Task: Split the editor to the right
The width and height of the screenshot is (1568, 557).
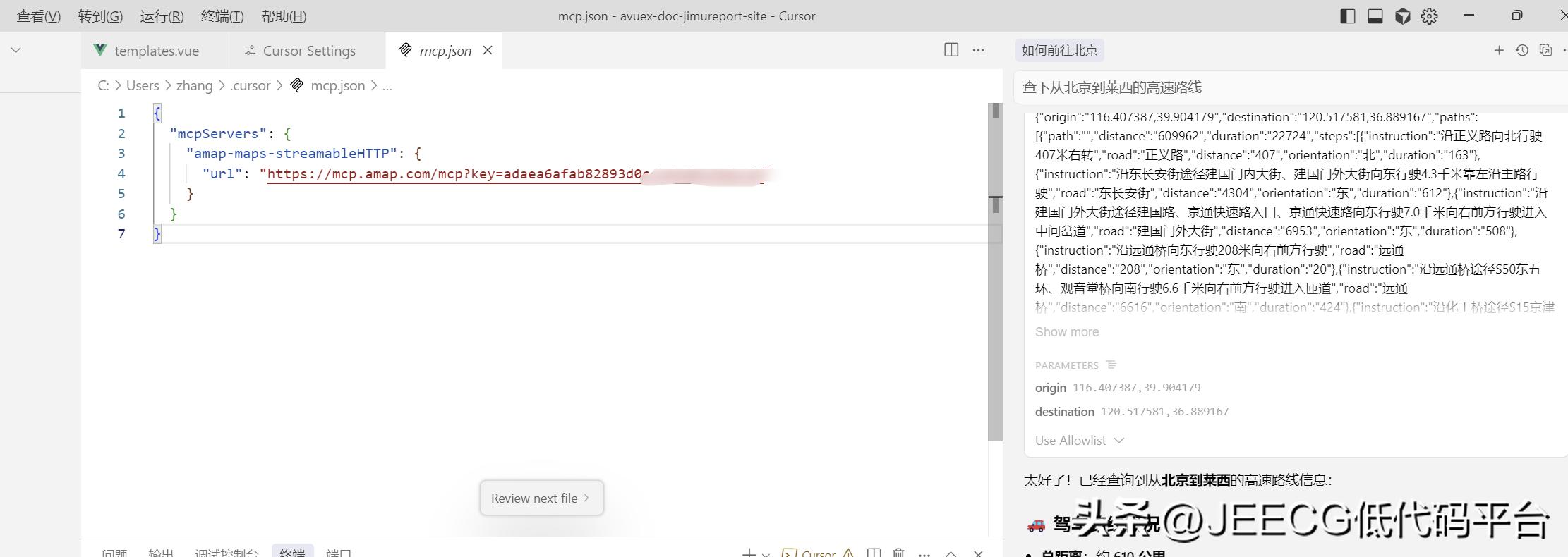Action: [951, 50]
